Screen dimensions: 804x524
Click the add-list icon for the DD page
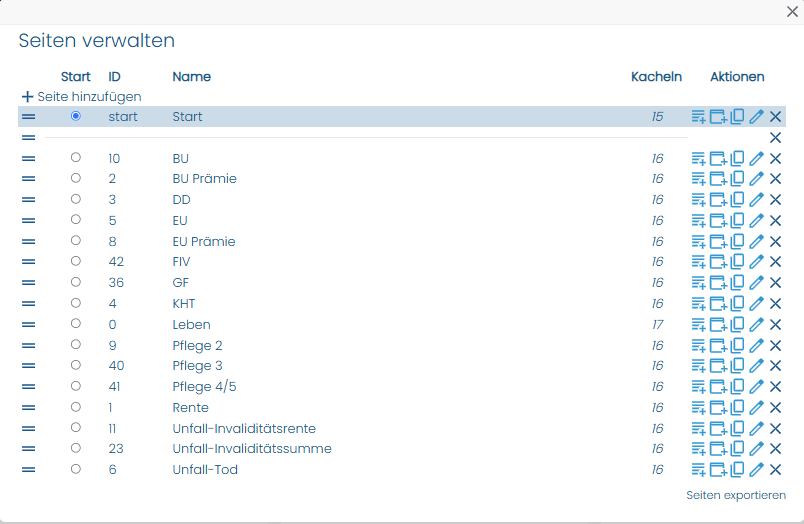pyautogui.click(x=698, y=199)
